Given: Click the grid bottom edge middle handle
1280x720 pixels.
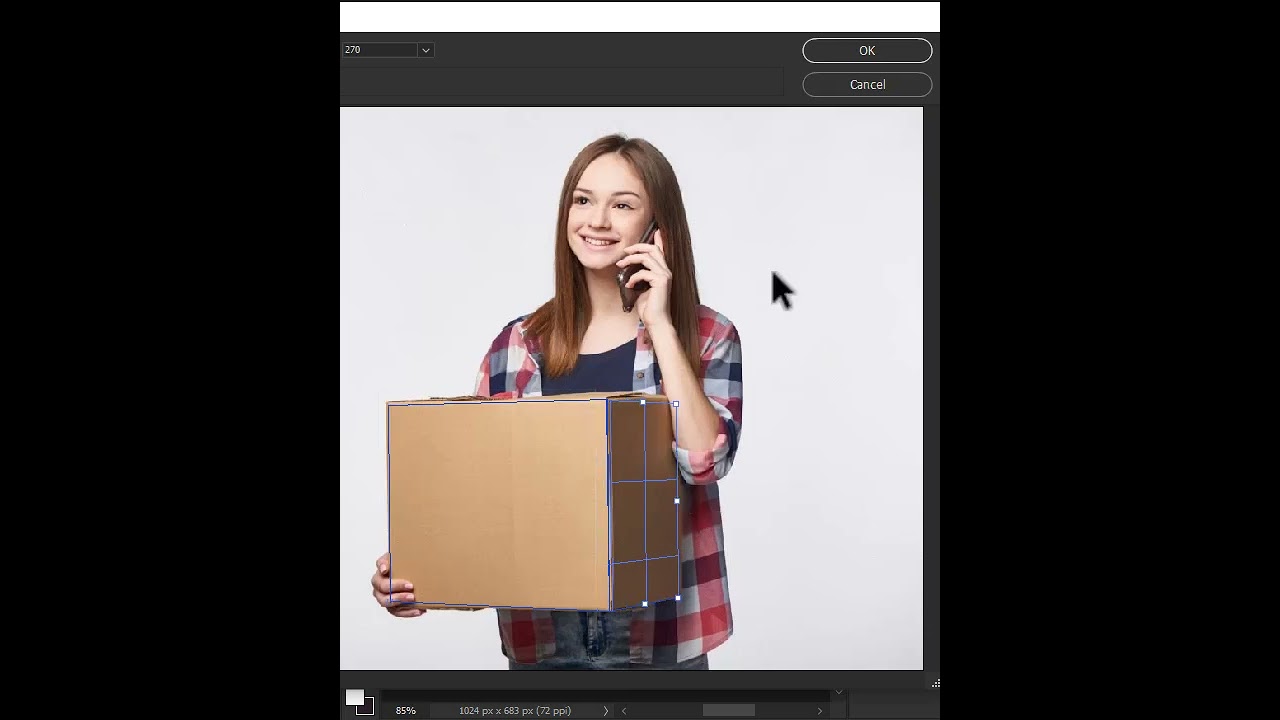Looking at the screenshot, I should (645, 604).
